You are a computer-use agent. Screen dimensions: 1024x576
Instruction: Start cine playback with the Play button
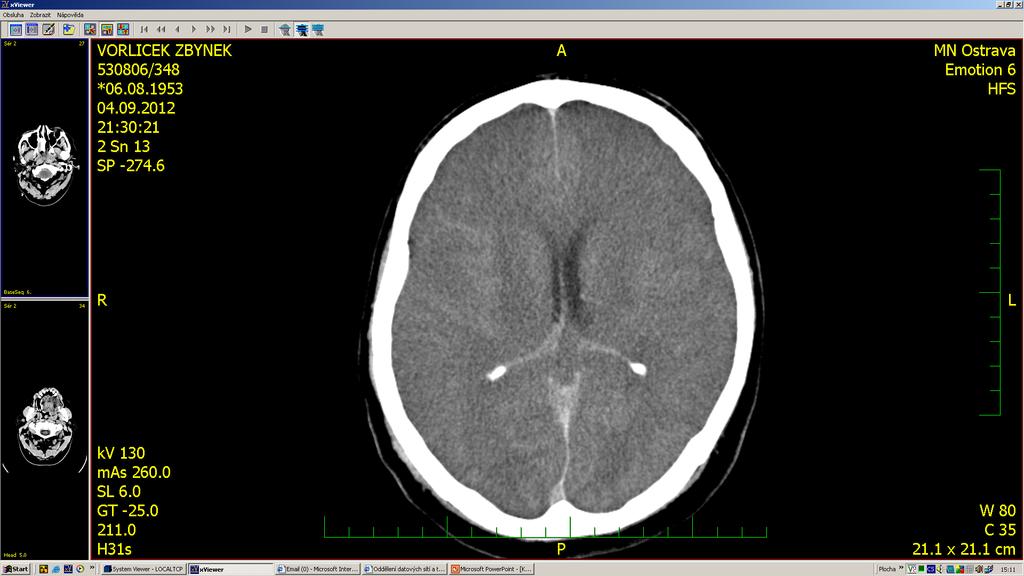point(248,29)
